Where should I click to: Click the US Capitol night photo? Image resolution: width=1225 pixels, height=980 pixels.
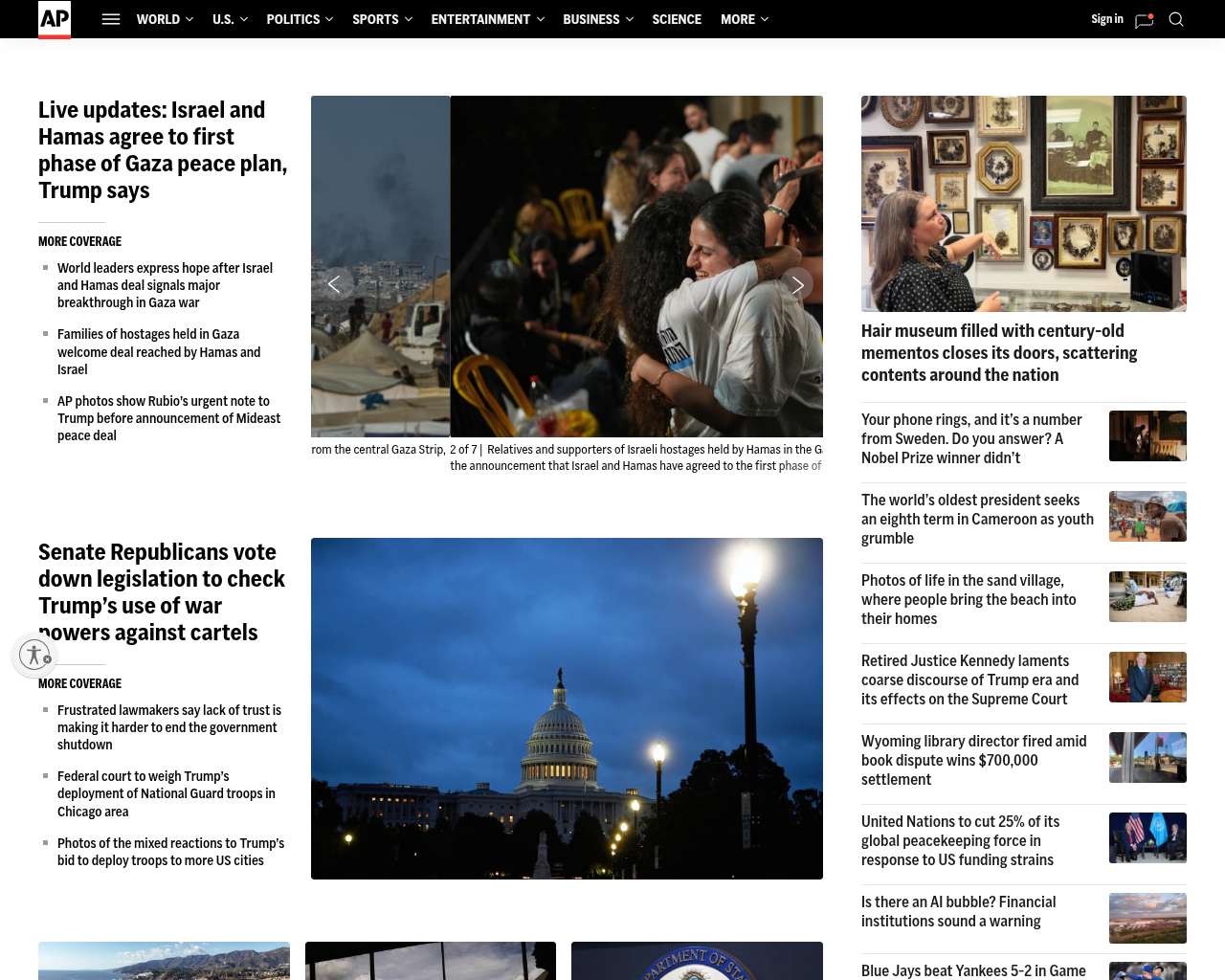point(567,708)
